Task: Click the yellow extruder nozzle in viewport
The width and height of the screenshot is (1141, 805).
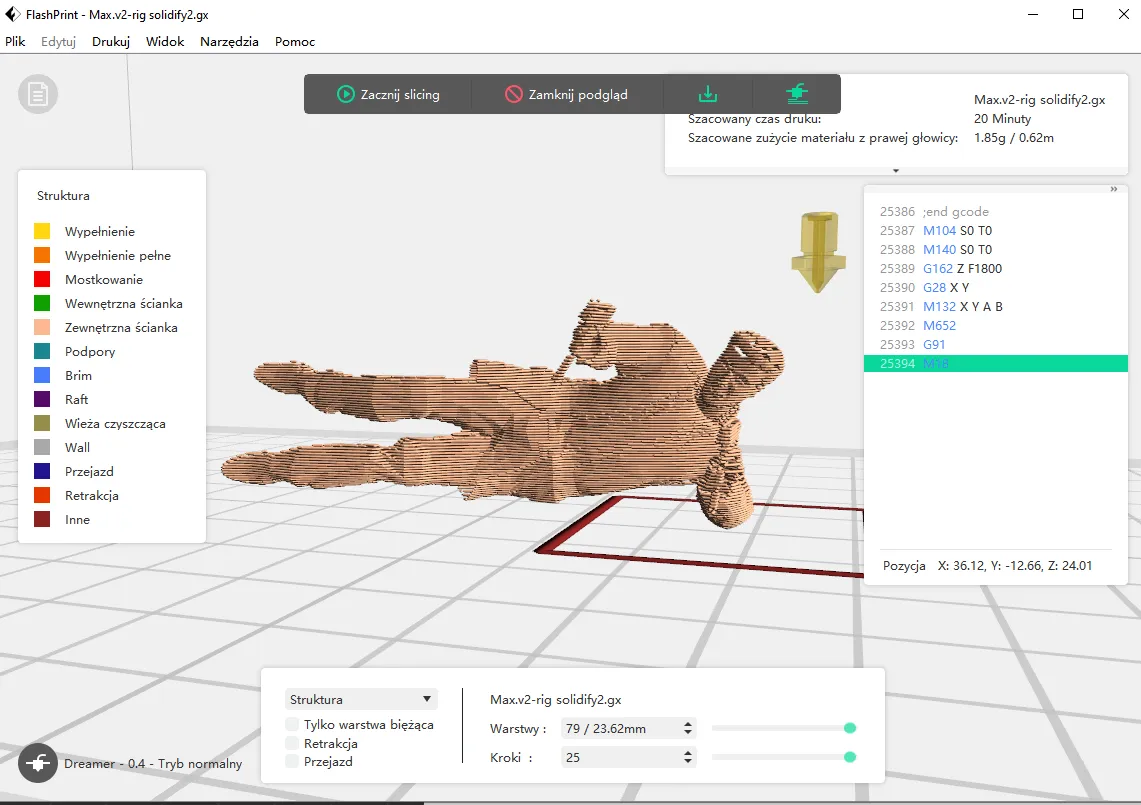Action: 817,252
